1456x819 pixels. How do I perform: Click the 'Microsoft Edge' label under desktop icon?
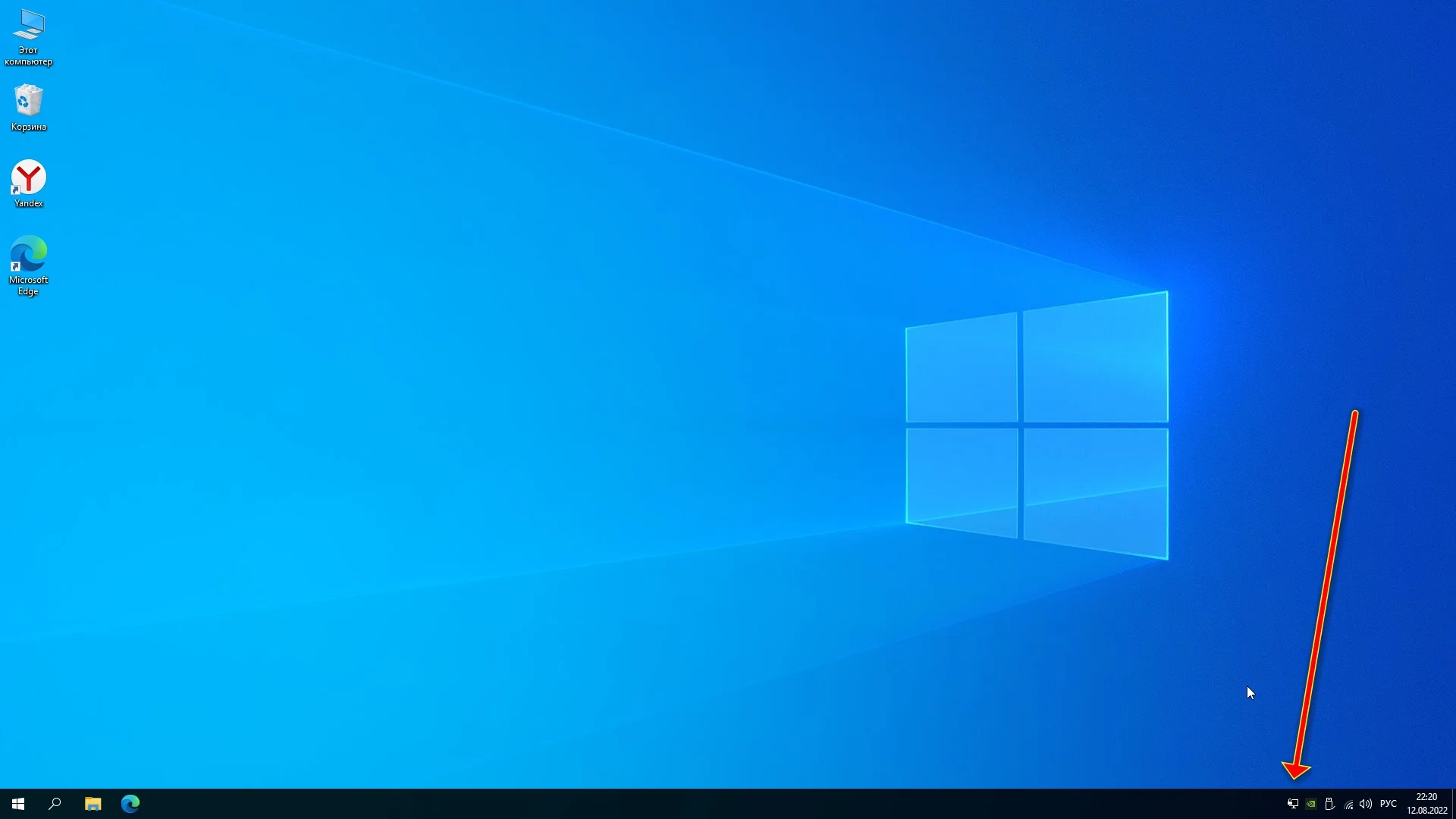[28, 285]
